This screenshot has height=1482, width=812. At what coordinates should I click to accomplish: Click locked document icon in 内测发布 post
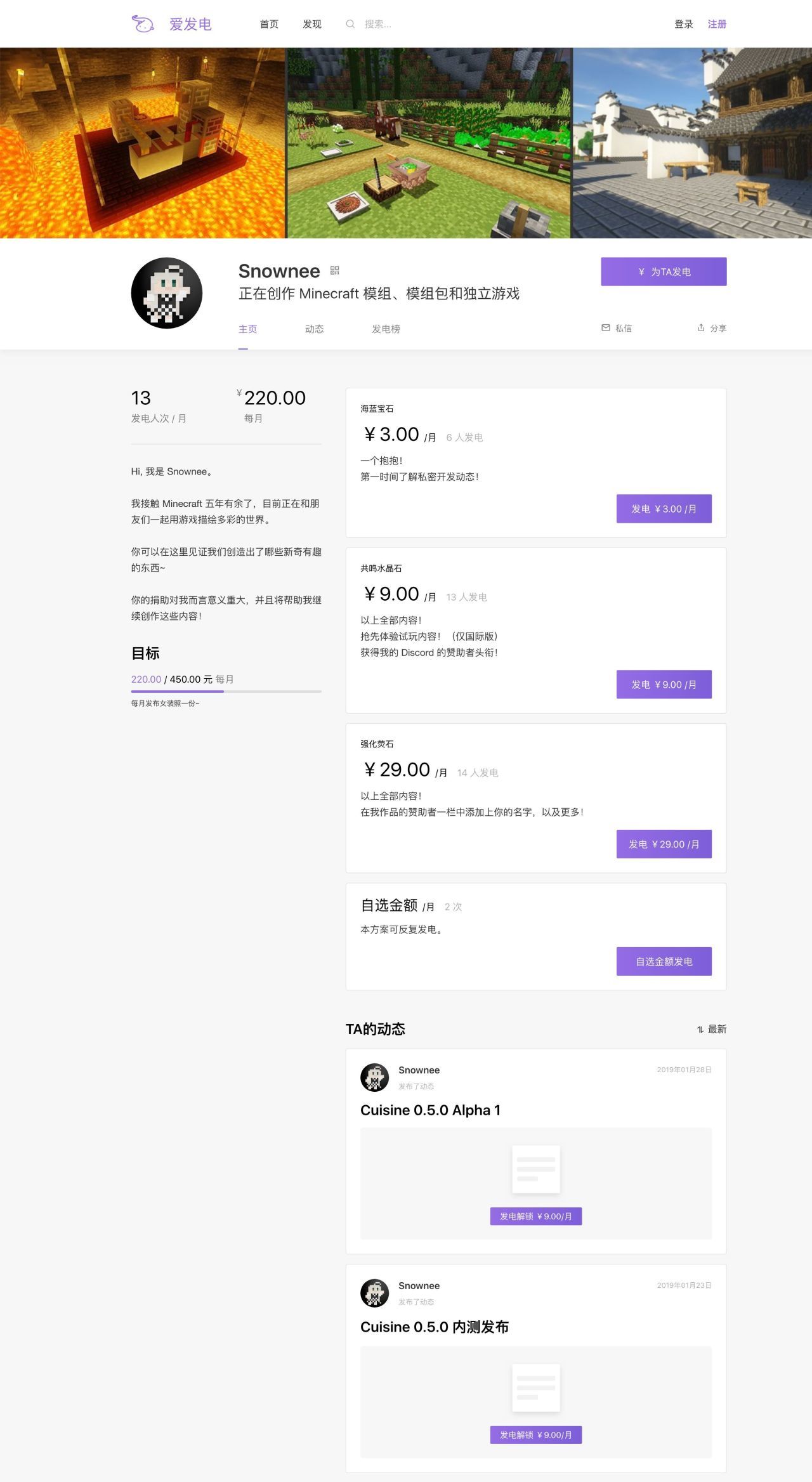[536, 1387]
